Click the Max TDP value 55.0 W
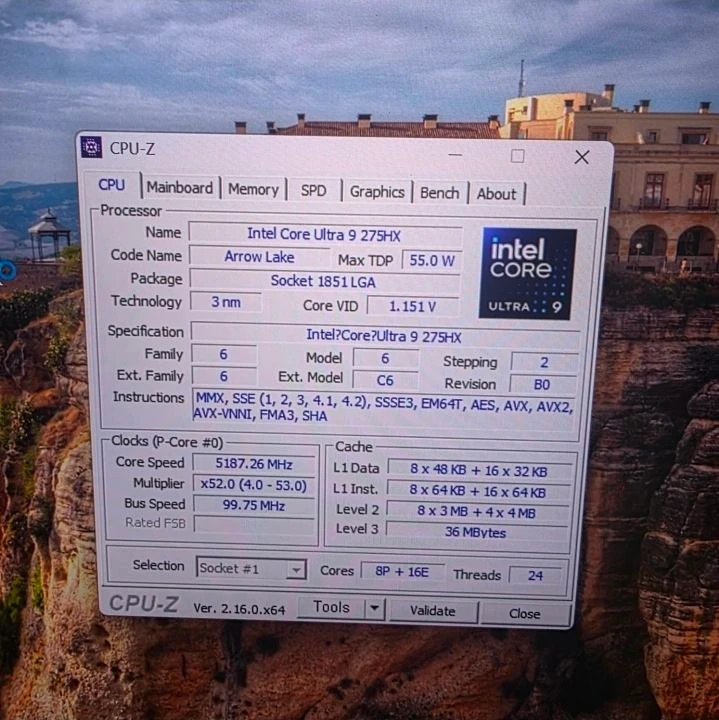719x720 pixels. click(432, 261)
